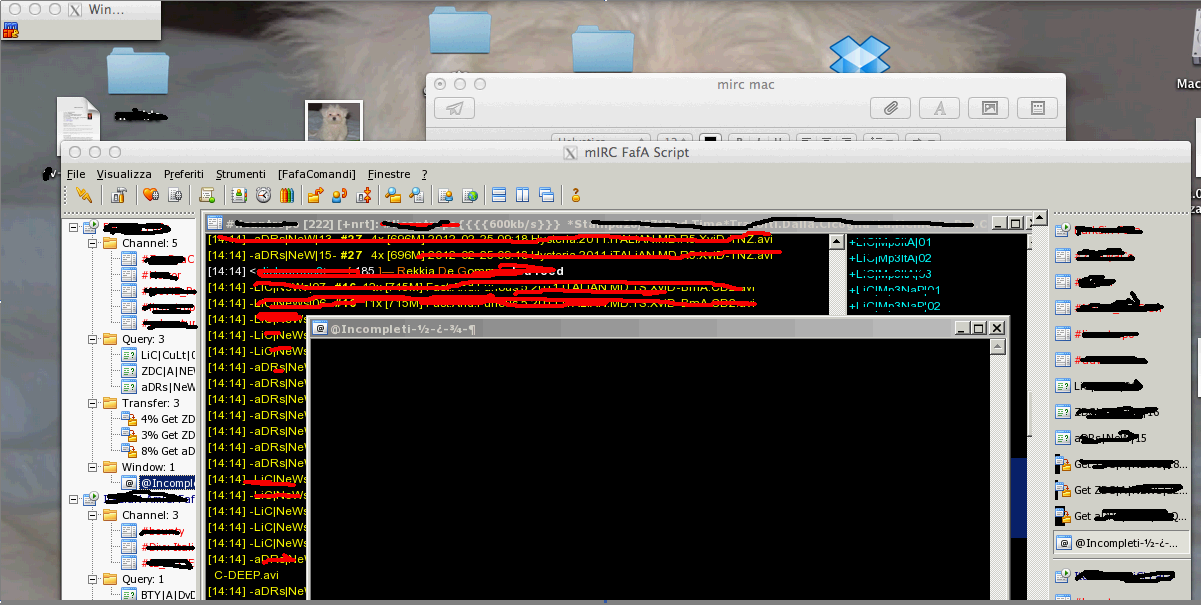
Task: Collapse the "Channel: 5" tree folder
Action: click(93, 243)
